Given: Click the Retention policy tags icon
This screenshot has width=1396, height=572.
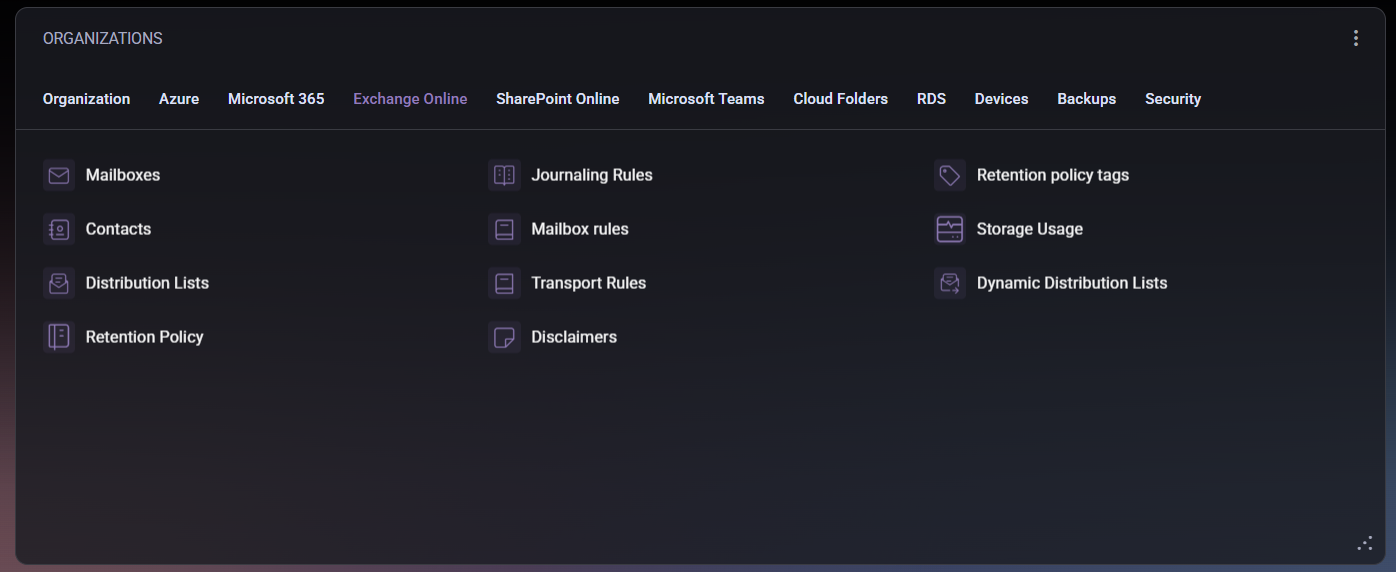Looking at the screenshot, I should (x=949, y=175).
